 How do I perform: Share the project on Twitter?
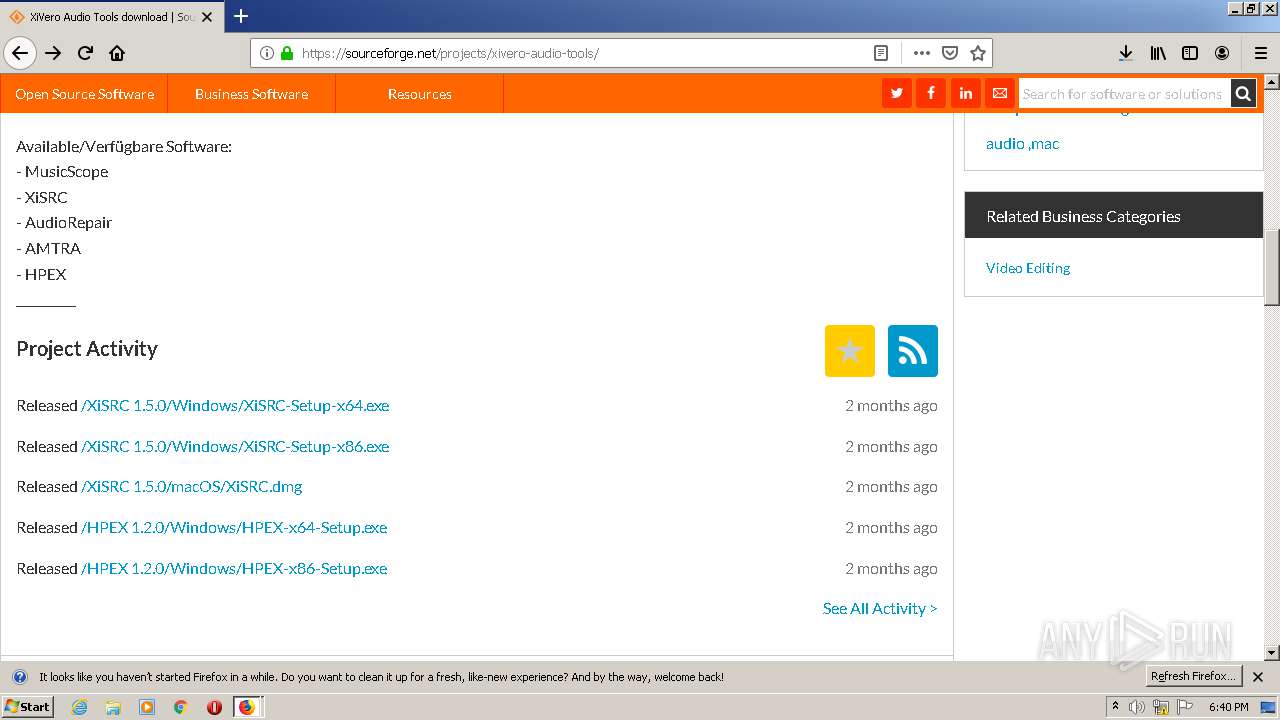[897, 93]
